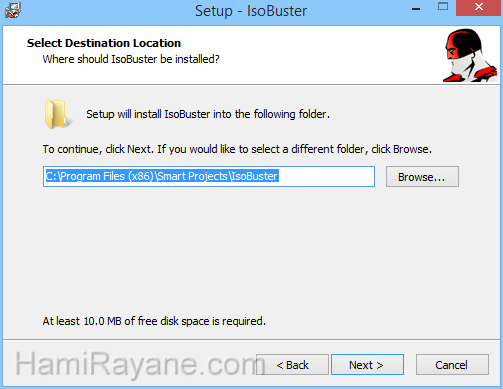Click the destination folder path field

click(x=209, y=176)
